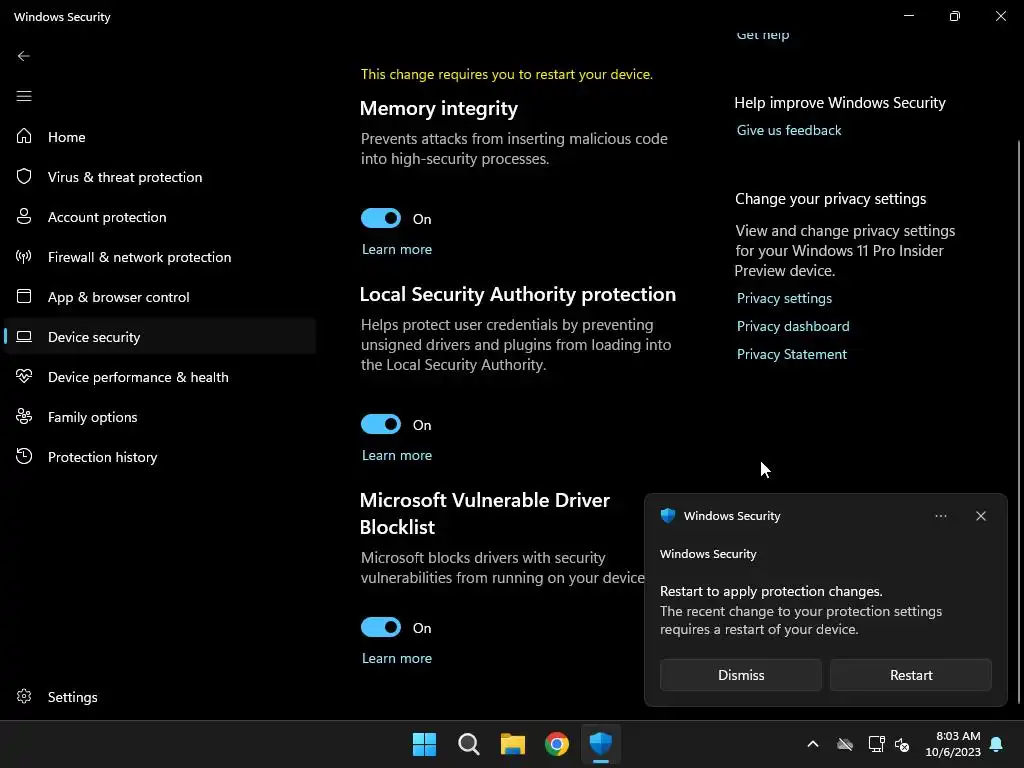
Task: Click the Device performance heart icon
Action: (24, 376)
